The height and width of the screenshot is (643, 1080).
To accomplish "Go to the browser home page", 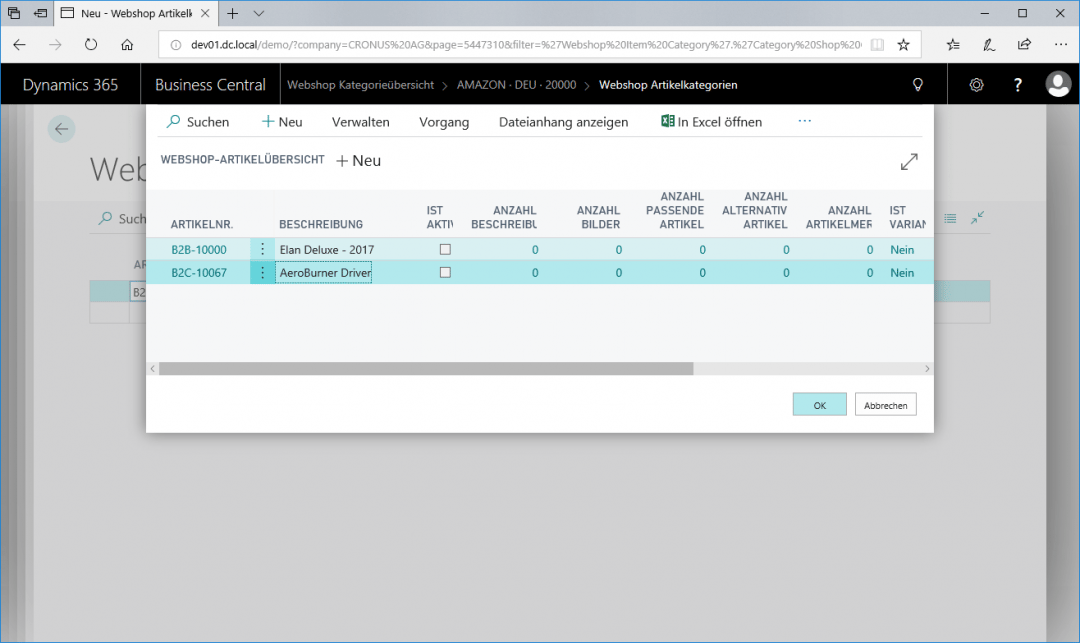I will point(127,45).
